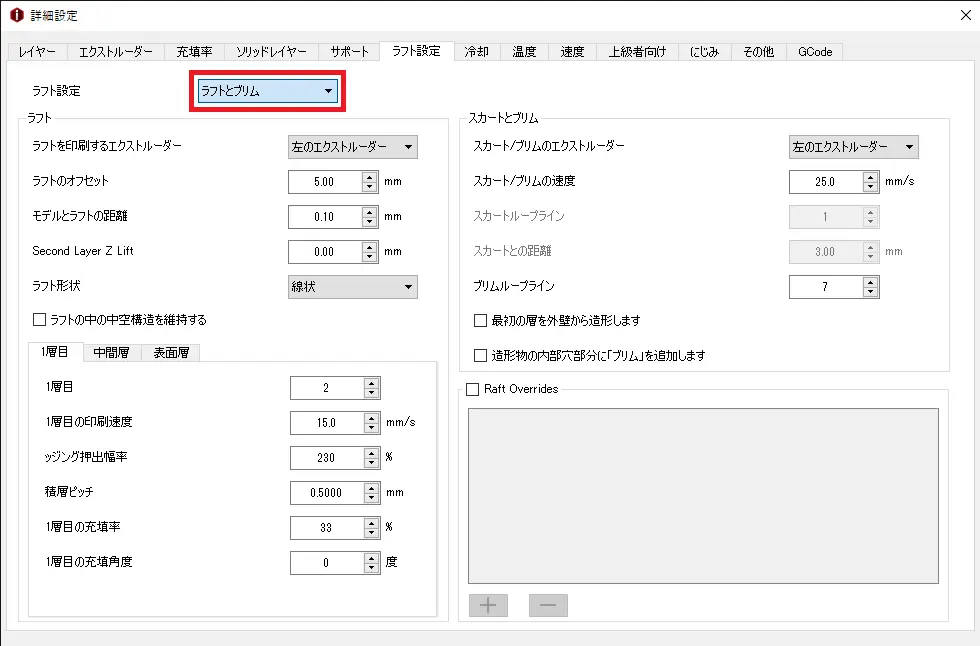Click the 積層ピッチ input field
Image resolution: width=980 pixels, height=646 pixels.
326,493
